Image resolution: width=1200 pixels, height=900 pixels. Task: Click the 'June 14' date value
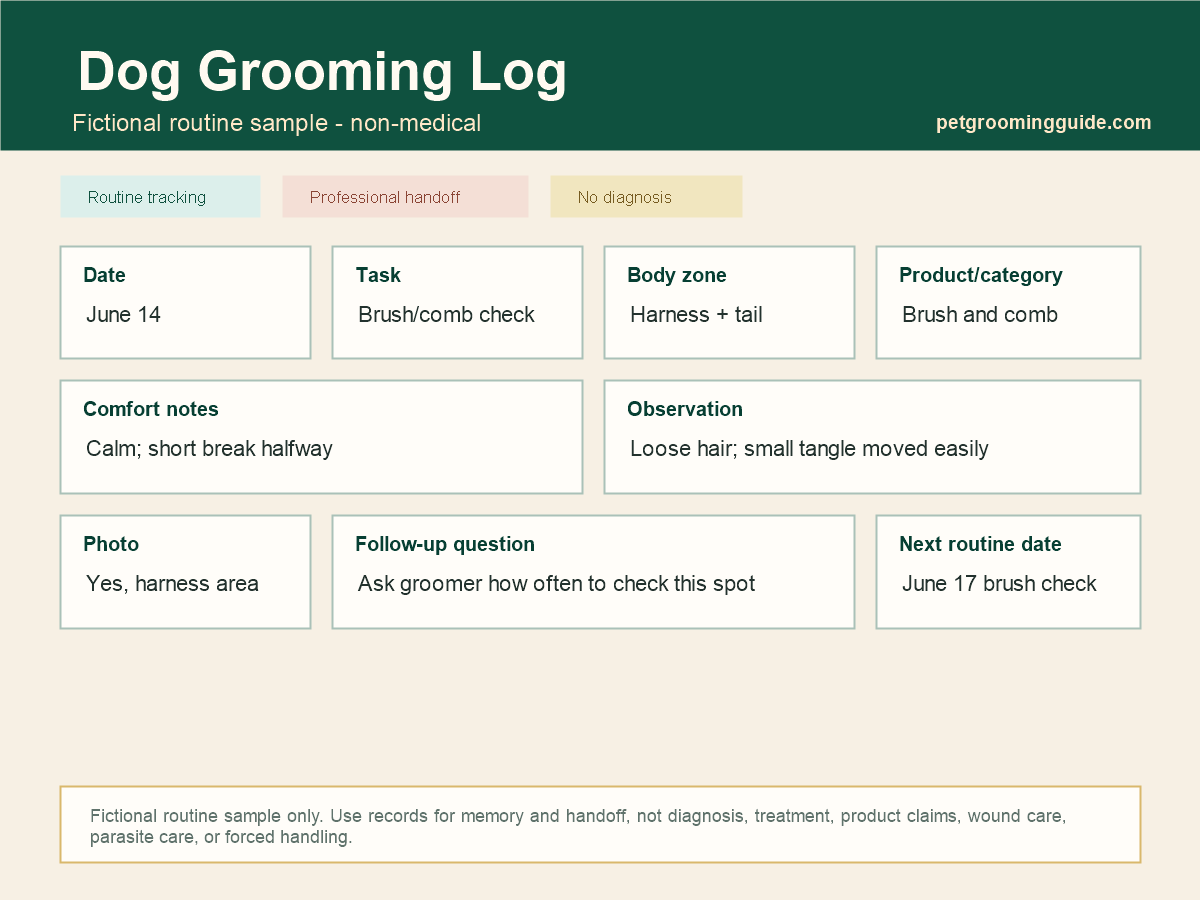[124, 315]
